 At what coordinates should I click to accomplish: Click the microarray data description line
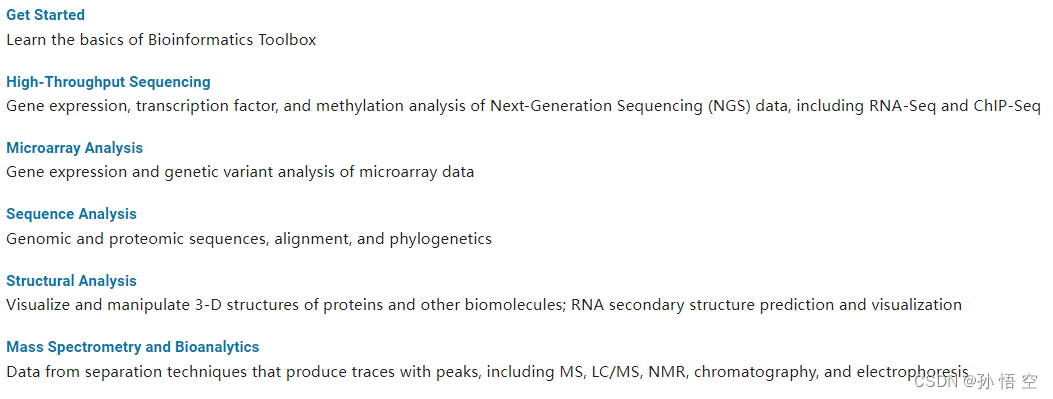click(240, 172)
